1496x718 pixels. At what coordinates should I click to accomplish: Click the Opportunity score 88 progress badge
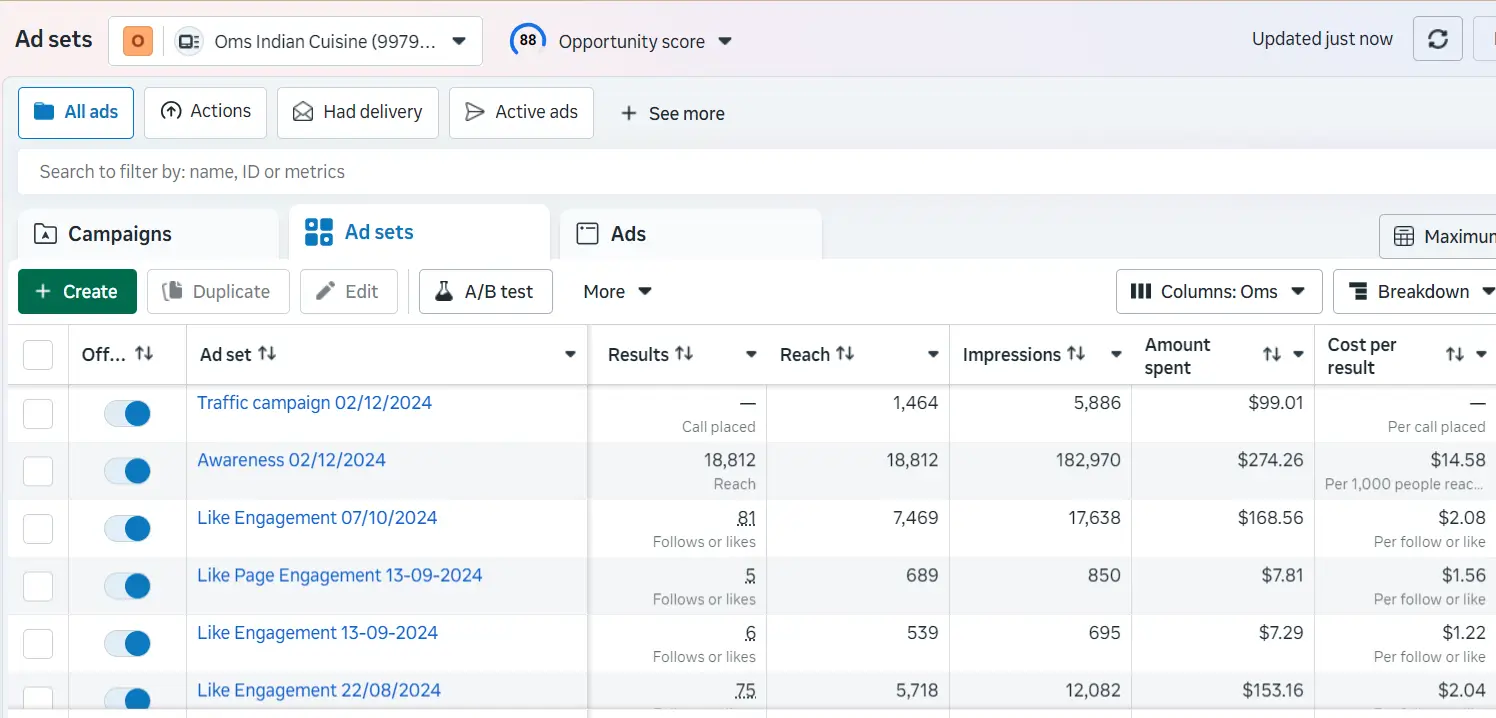point(527,39)
